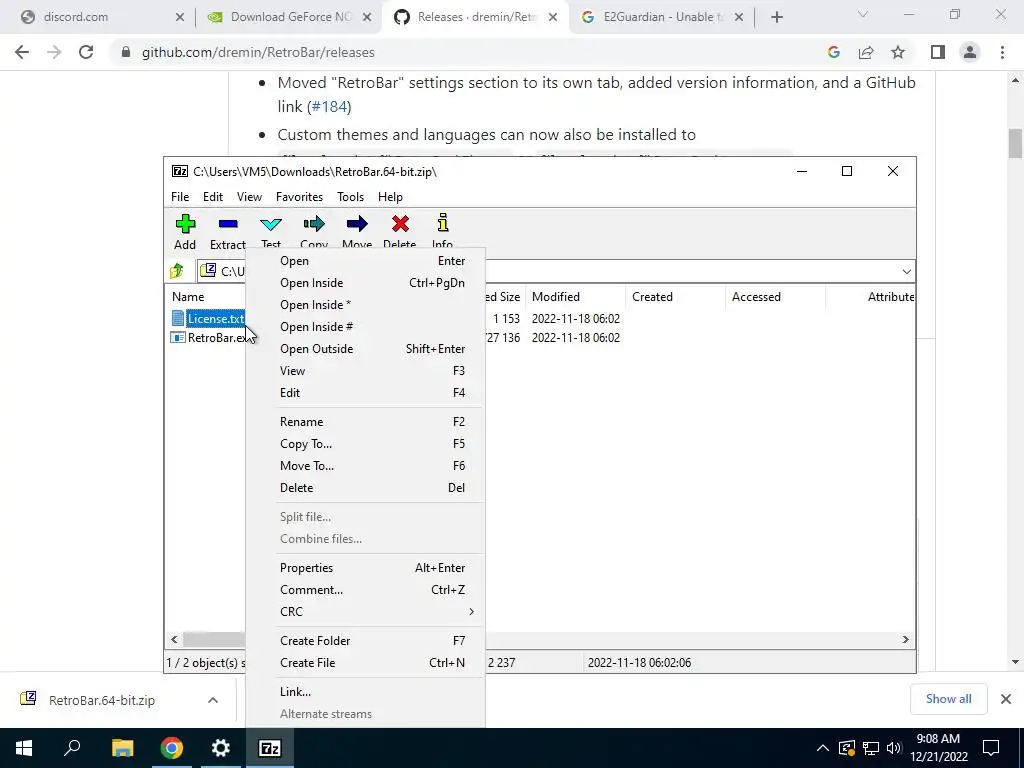The width and height of the screenshot is (1024, 768).
Task: Choose Rename in context menu
Action: pyautogui.click(x=373, y=422)
